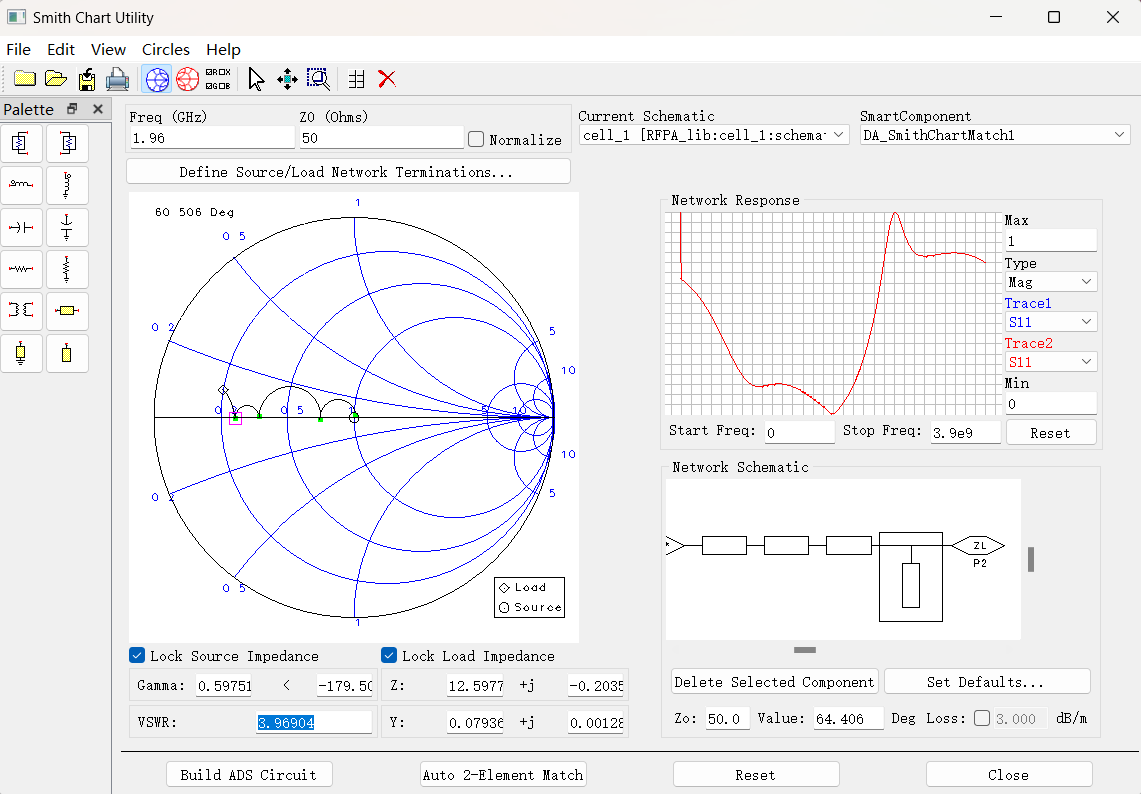Open the Current Schematic dropdown
The image size is (1141, 794).
pyautogui.click(x=714, y=135)
